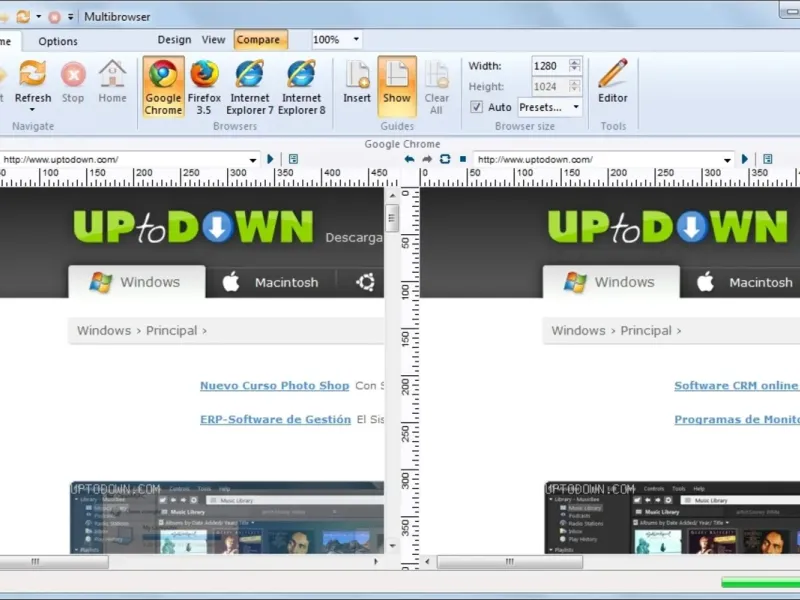The height and width of the screenshot is (600, 800).
Task: Open left pane URL history dropdown
Action: point(253,160)
